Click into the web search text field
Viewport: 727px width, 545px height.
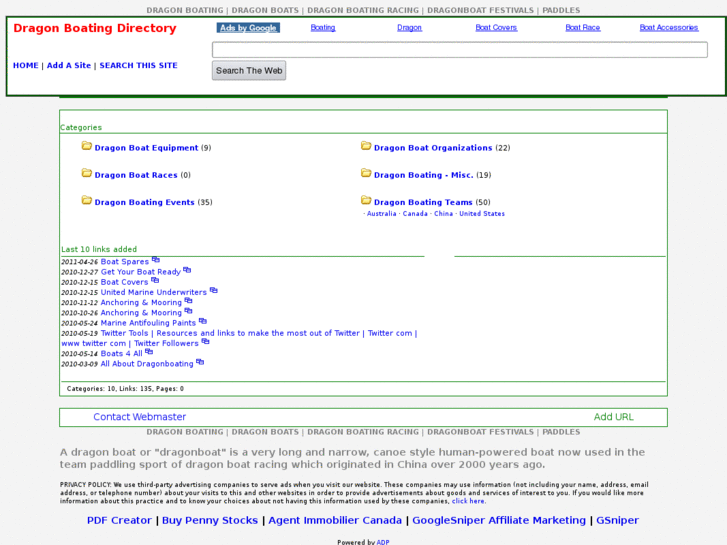tap(460, 50)
